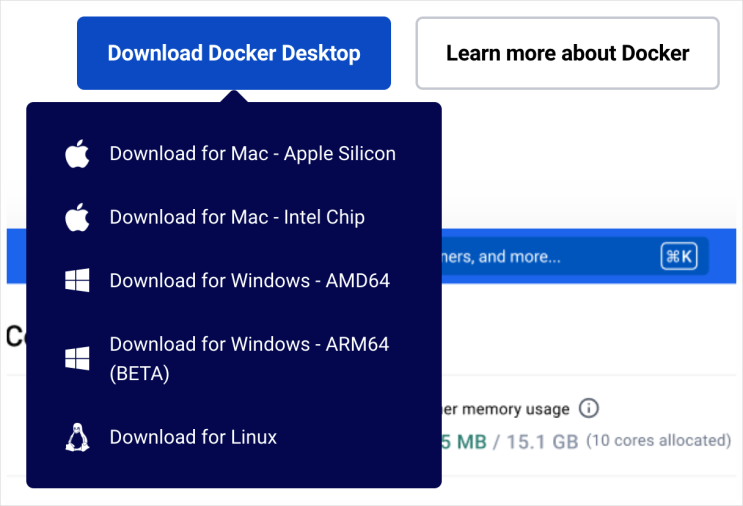The image size is (743, 506).
Task: Click the ⌘K keyboard shortcut badge
Action: 679,257
